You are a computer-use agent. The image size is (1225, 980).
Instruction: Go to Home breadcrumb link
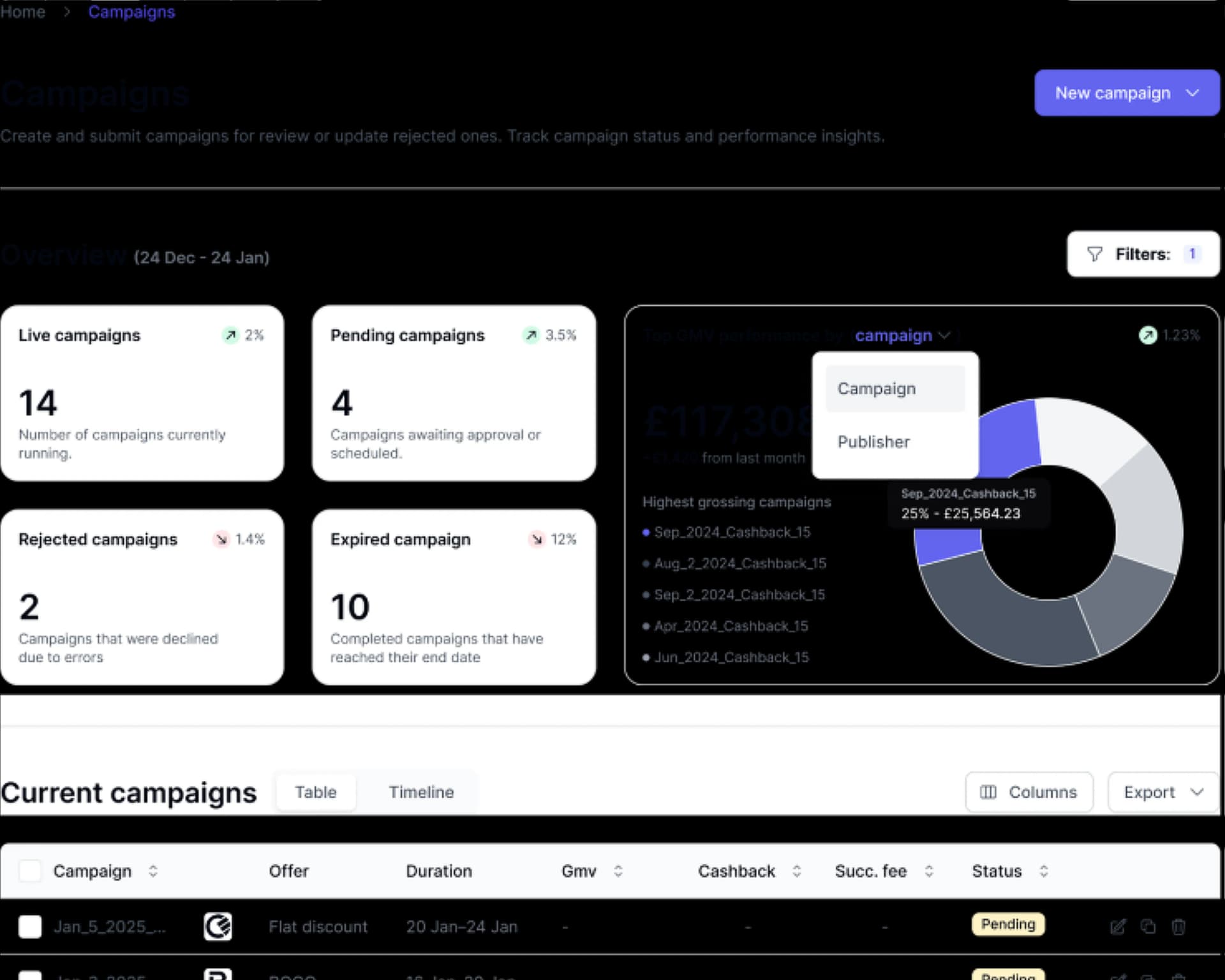(x=23, y=11)
